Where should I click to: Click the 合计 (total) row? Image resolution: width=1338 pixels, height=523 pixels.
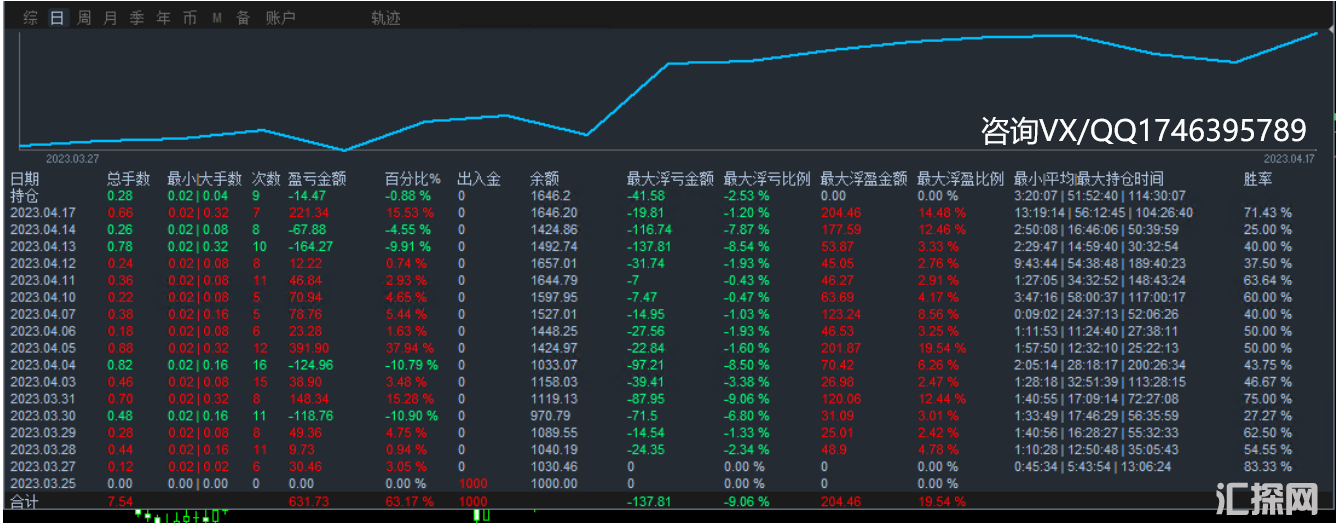coord(25,501)
